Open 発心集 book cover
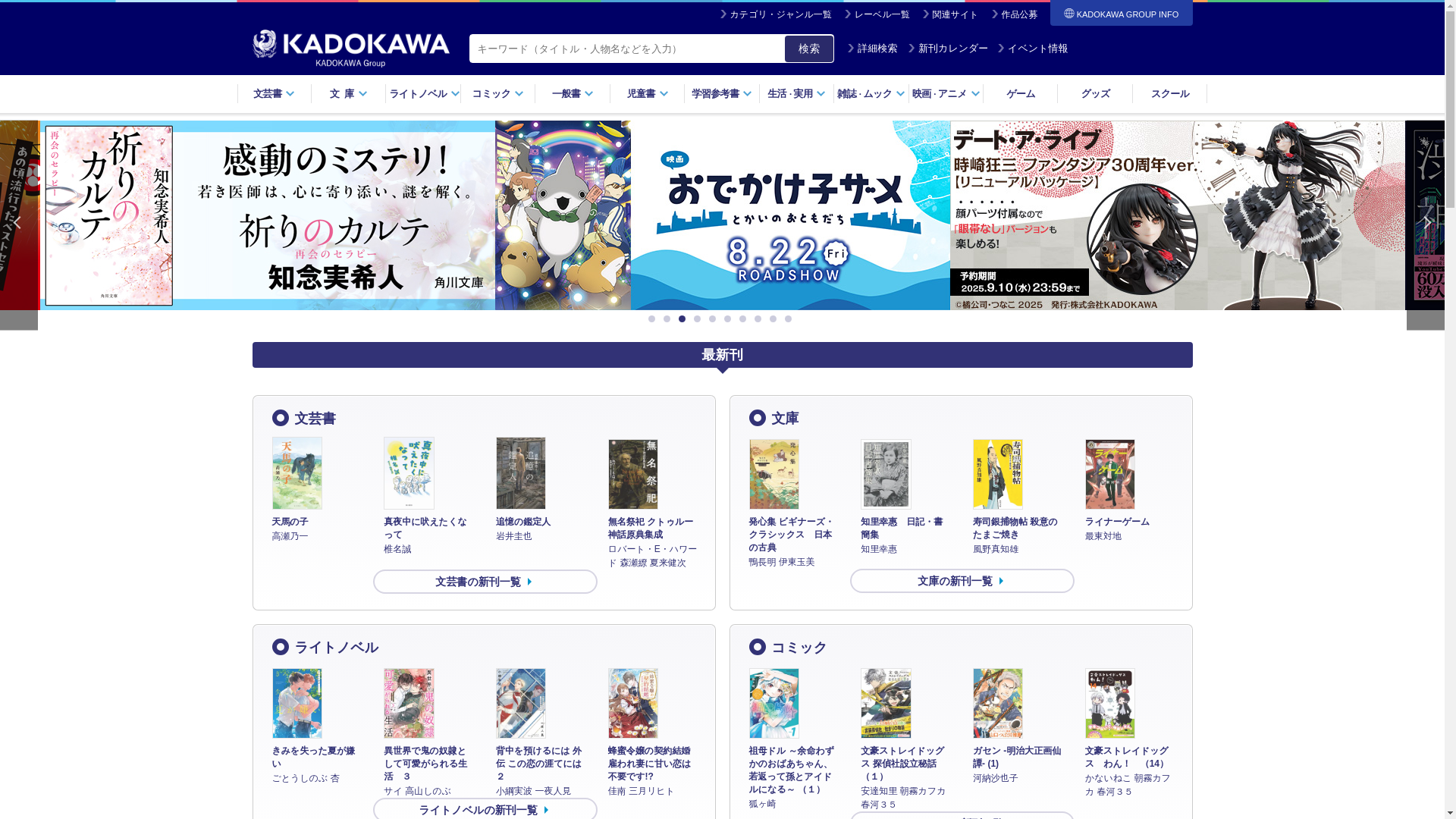 tap(773, 474)
